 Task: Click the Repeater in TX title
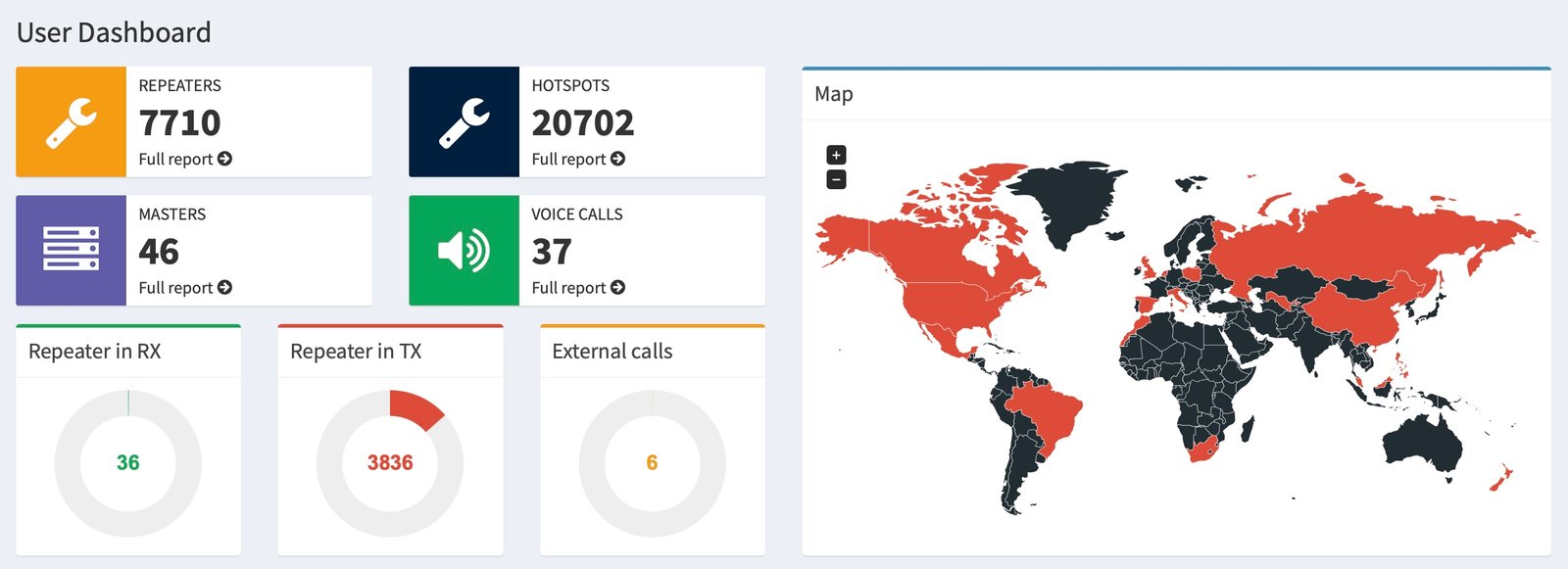(356, 352)
